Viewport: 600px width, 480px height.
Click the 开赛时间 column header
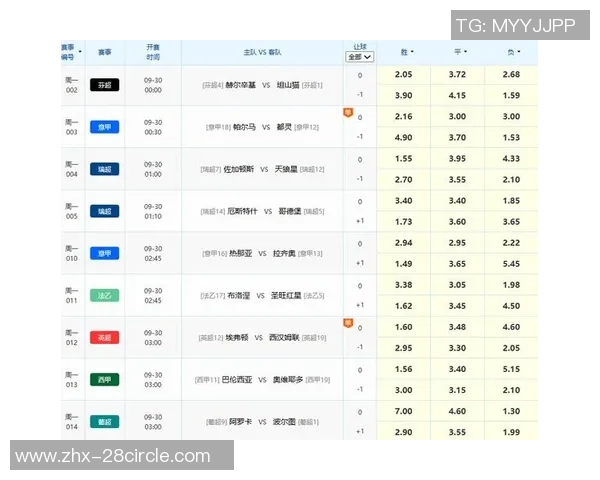(x=153, y=52)
